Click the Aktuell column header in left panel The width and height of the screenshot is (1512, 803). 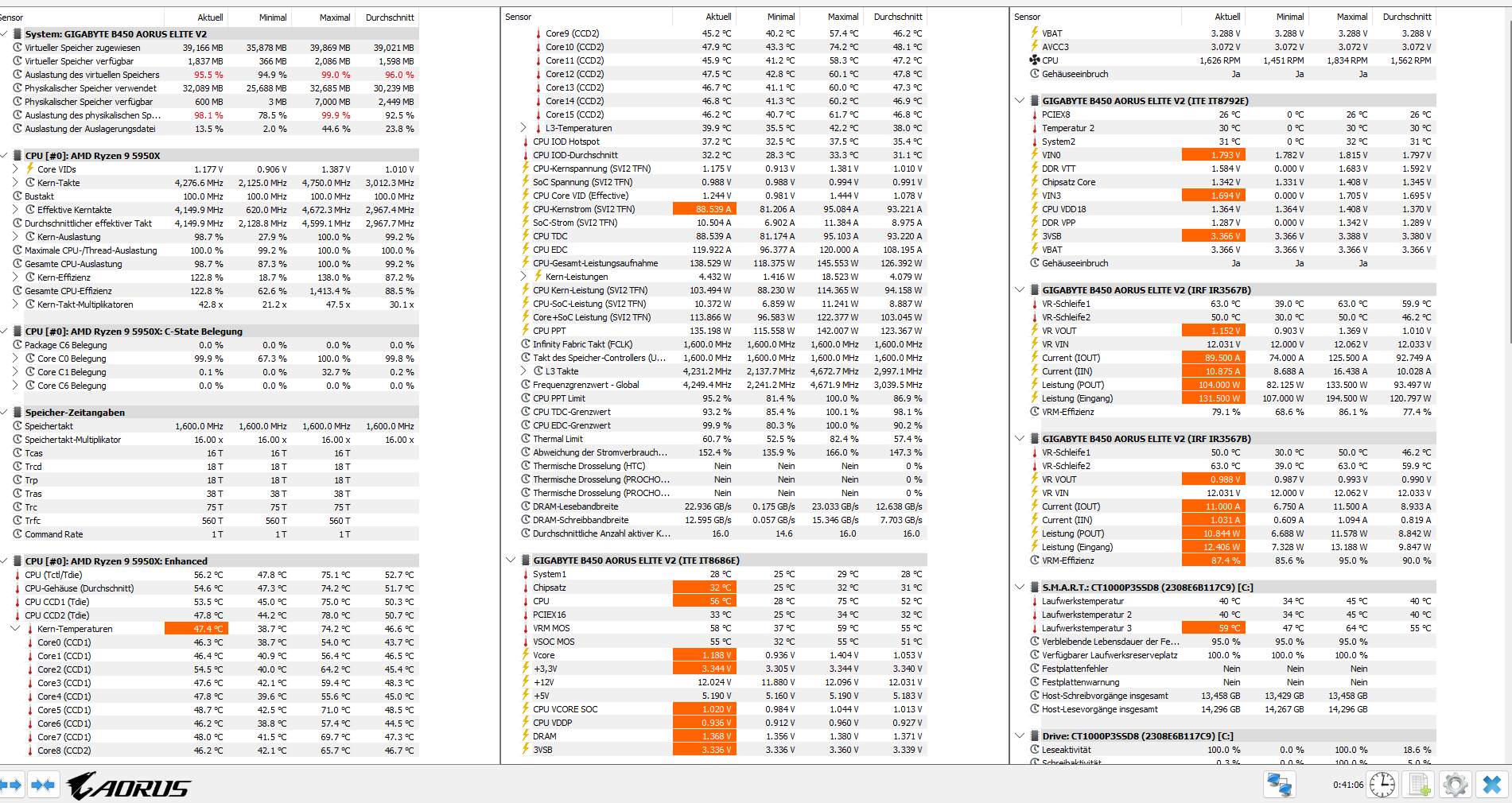click(196, 17)
